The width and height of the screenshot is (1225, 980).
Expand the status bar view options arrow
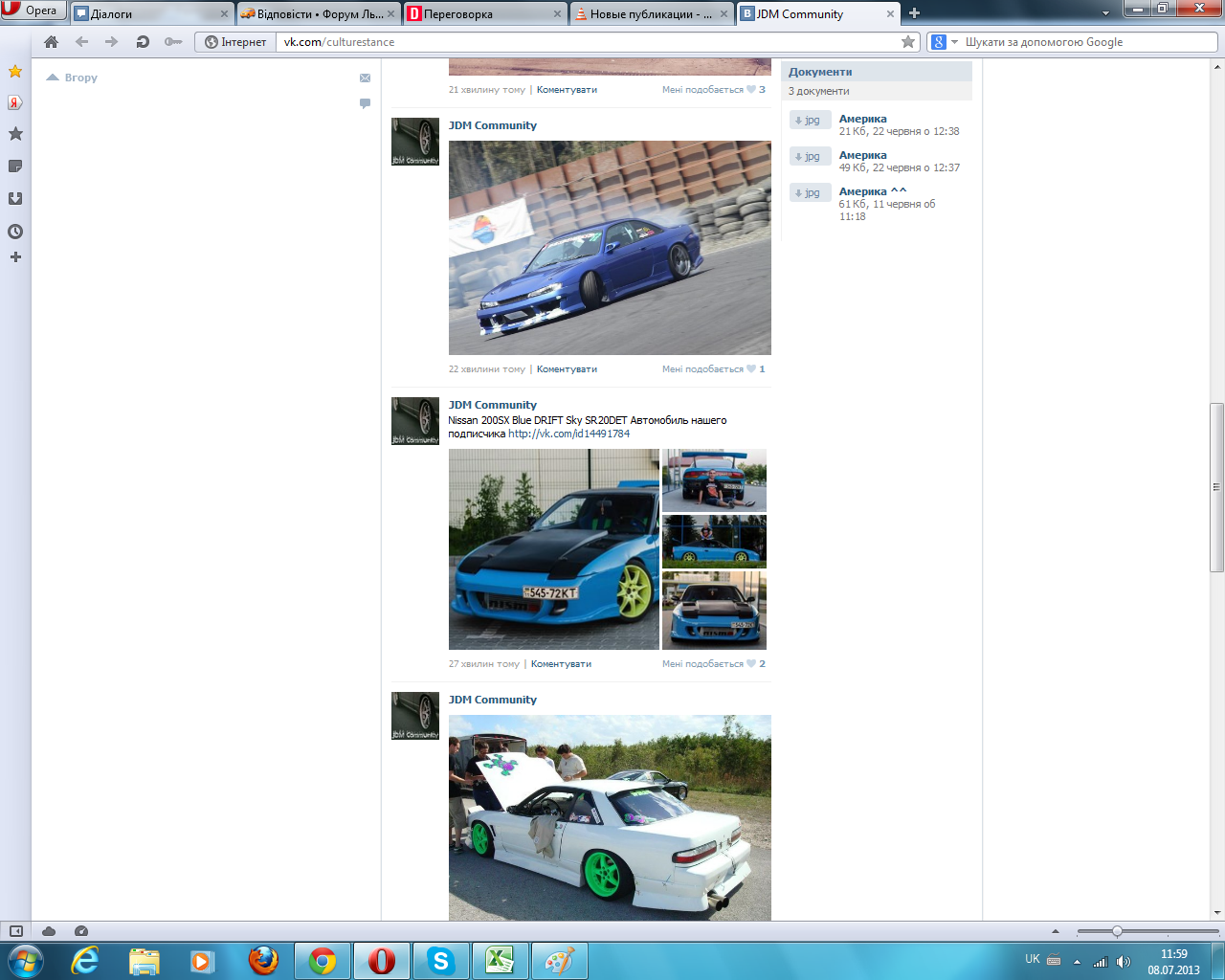[1056, 931]
